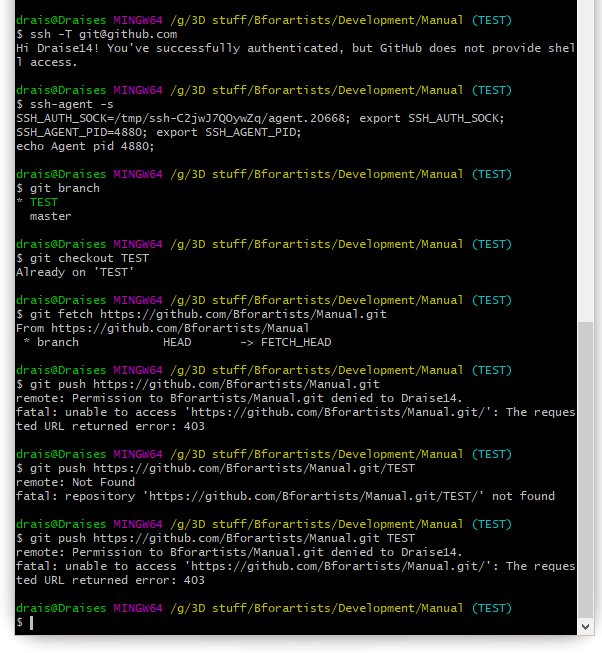Viewport: 602px width, 653px height.
Task: Click the "Already on 'TEST'" message
Action: [75, 272]
